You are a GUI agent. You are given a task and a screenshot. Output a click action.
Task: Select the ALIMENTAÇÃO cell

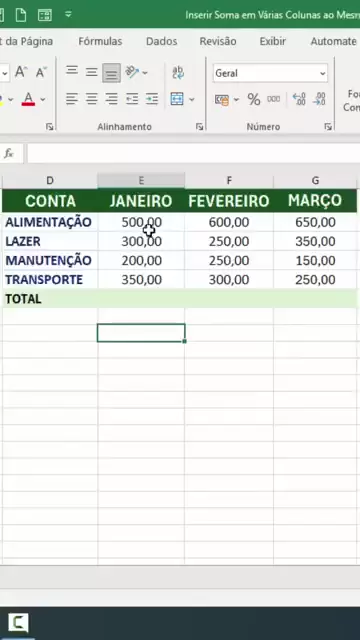50,222
